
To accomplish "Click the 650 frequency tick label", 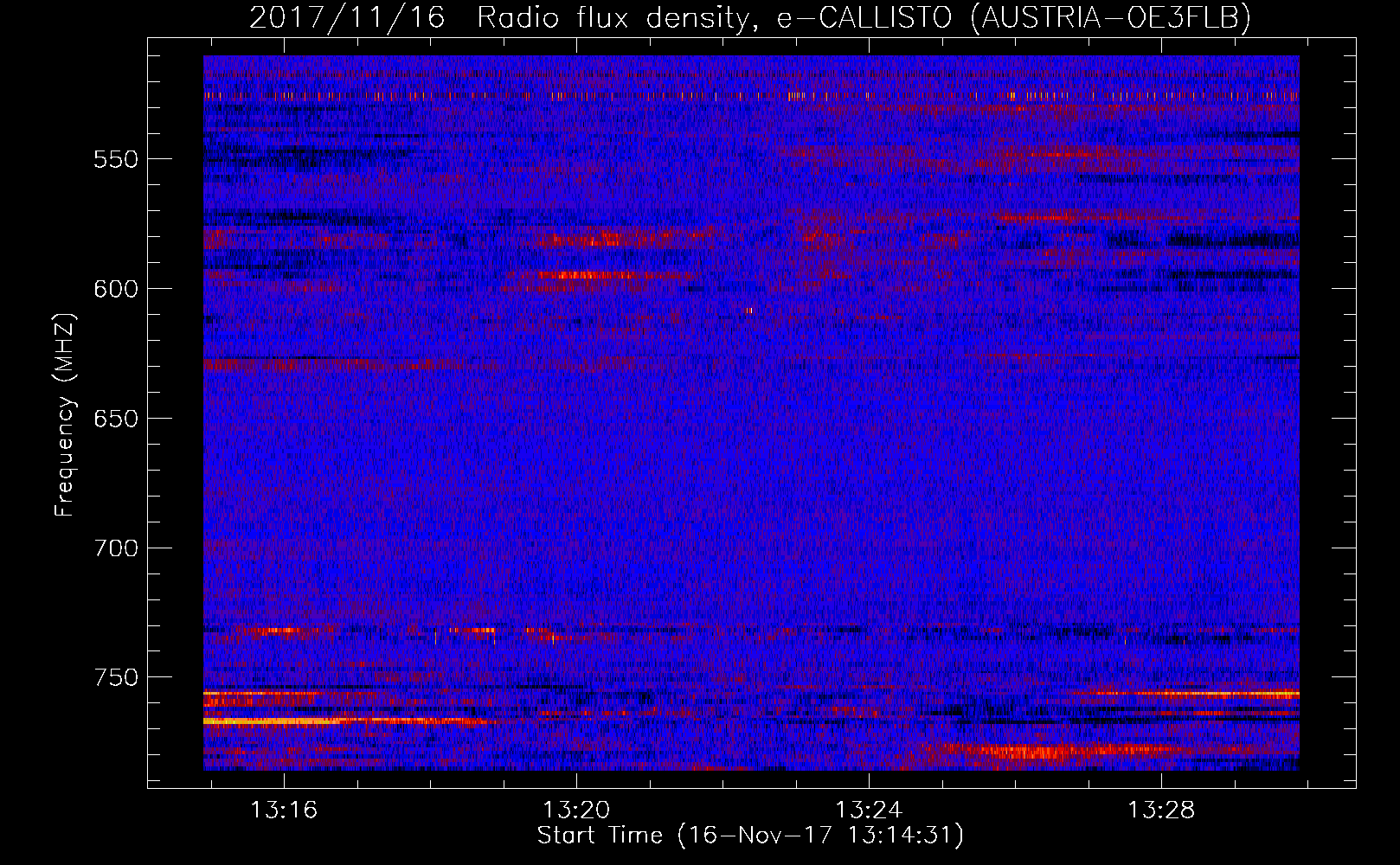I will [x=116, y=419].
